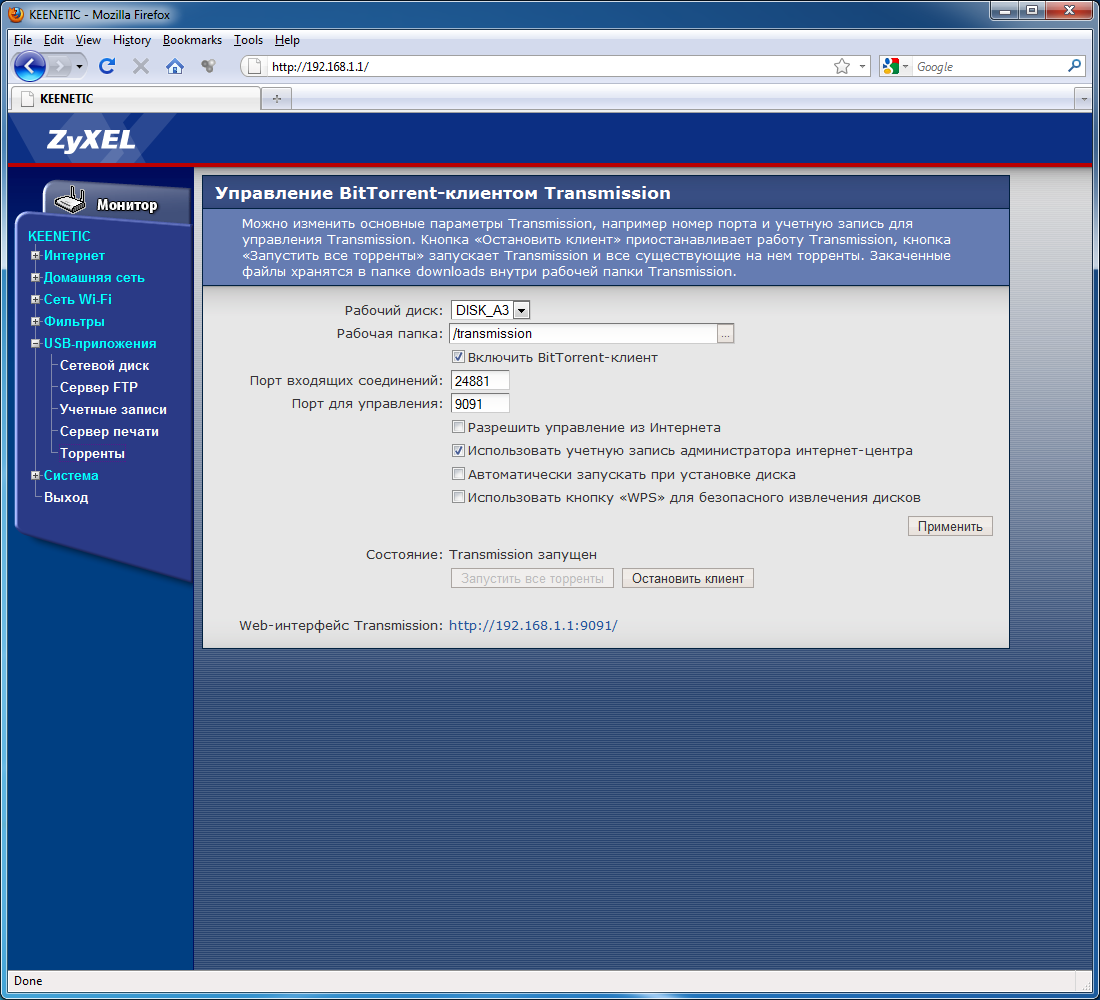
Task: Open the Сервер FTP page
Action: [99, 387]
